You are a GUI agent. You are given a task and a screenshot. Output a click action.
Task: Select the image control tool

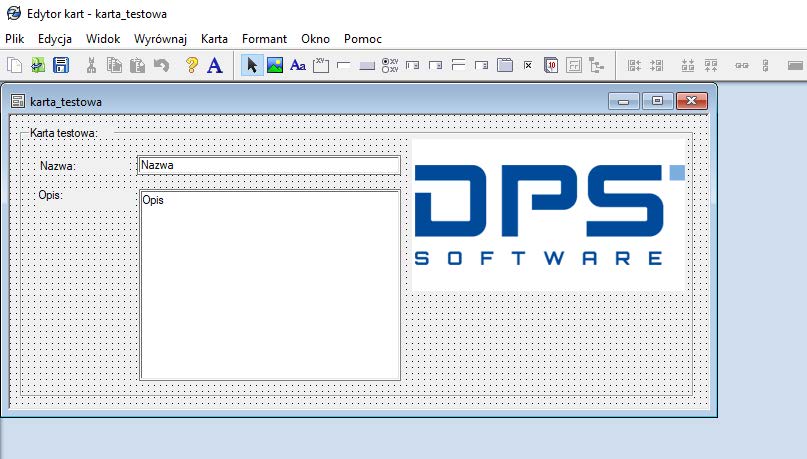[x=275, y=65]
